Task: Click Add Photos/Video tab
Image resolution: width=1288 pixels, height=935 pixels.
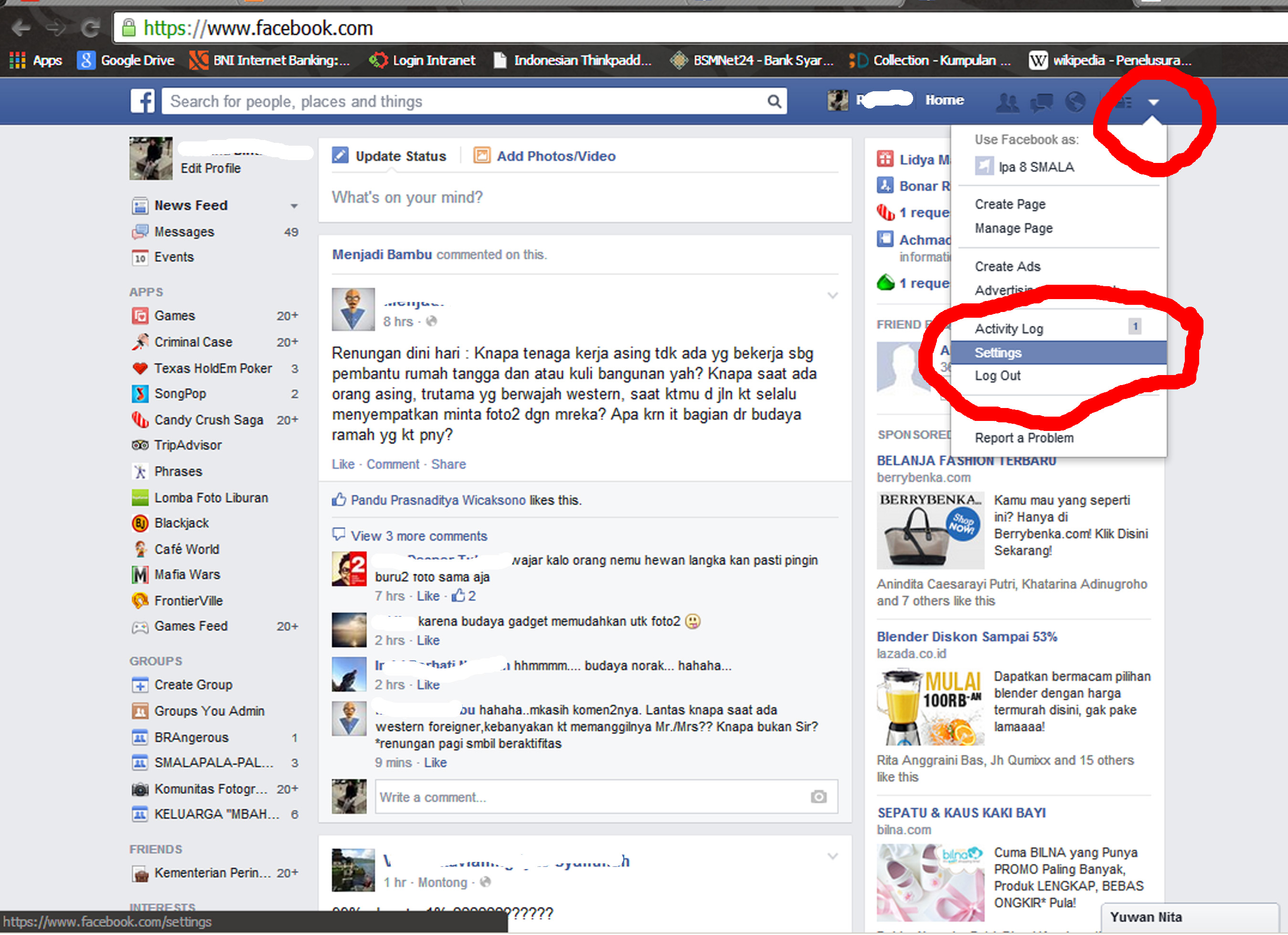Action: (x=544, y=156)
